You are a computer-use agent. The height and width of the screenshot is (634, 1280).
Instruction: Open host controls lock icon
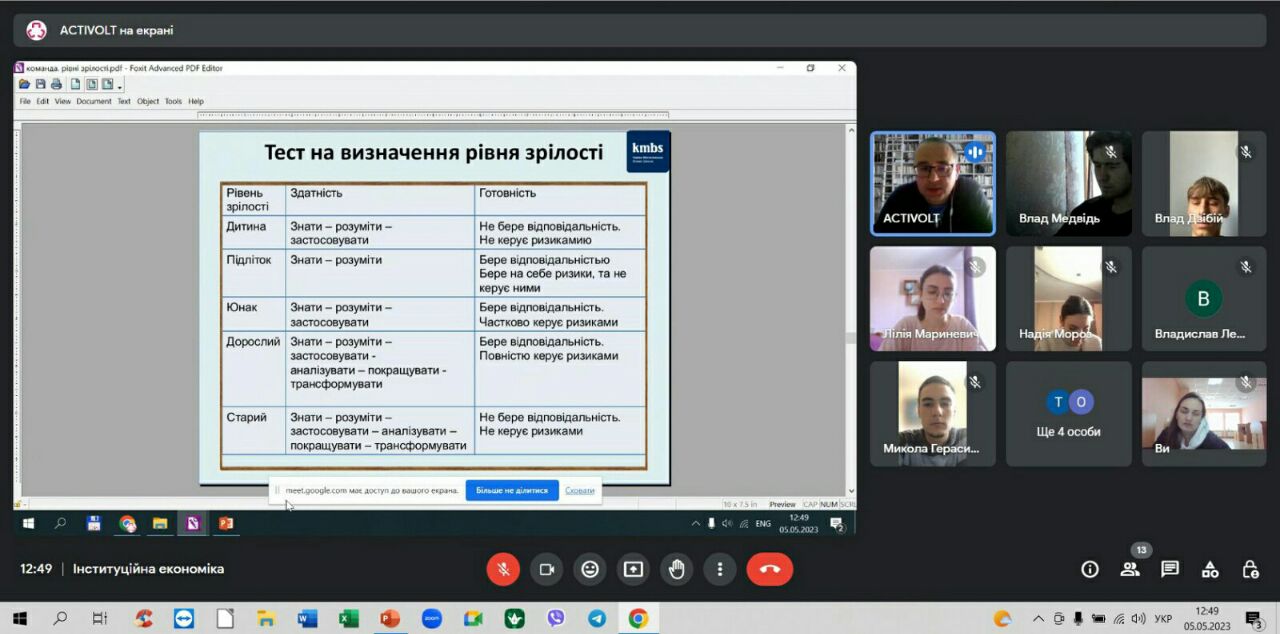pyautogui.click(x=1250, y=569)
